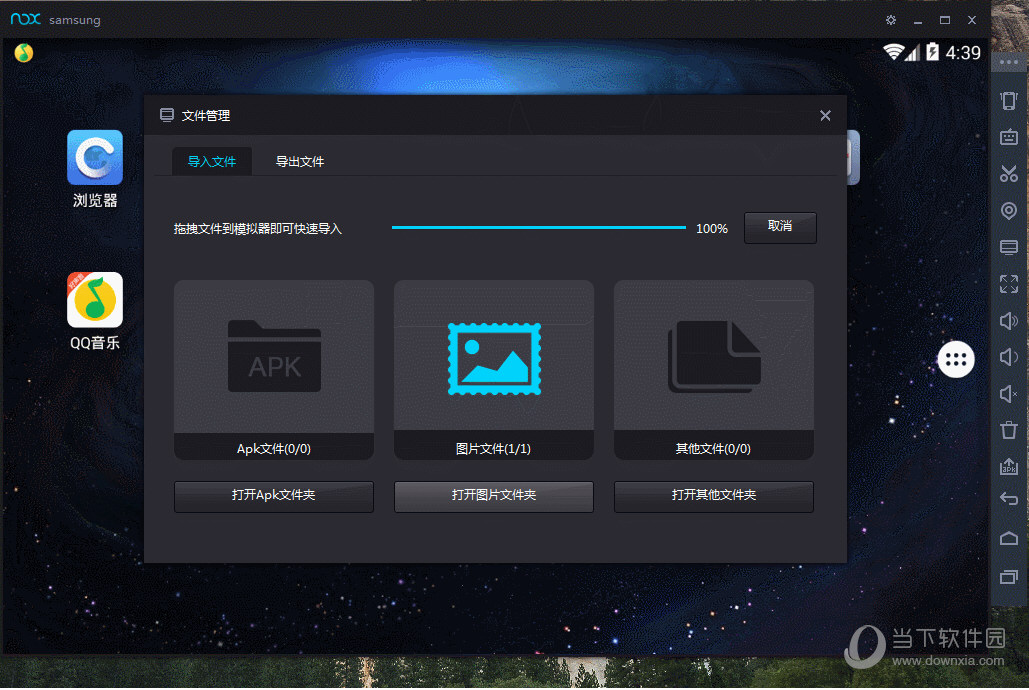Open the 浏览器 browser app on desktop

(x=94, y=158)
